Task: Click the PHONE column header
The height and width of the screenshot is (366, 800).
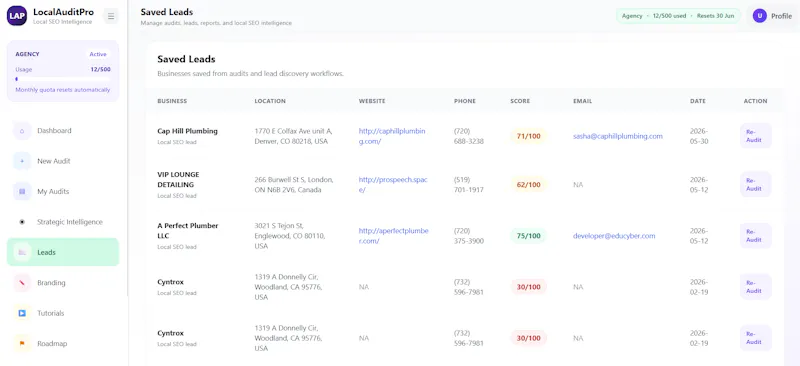Action: [464, 101]
